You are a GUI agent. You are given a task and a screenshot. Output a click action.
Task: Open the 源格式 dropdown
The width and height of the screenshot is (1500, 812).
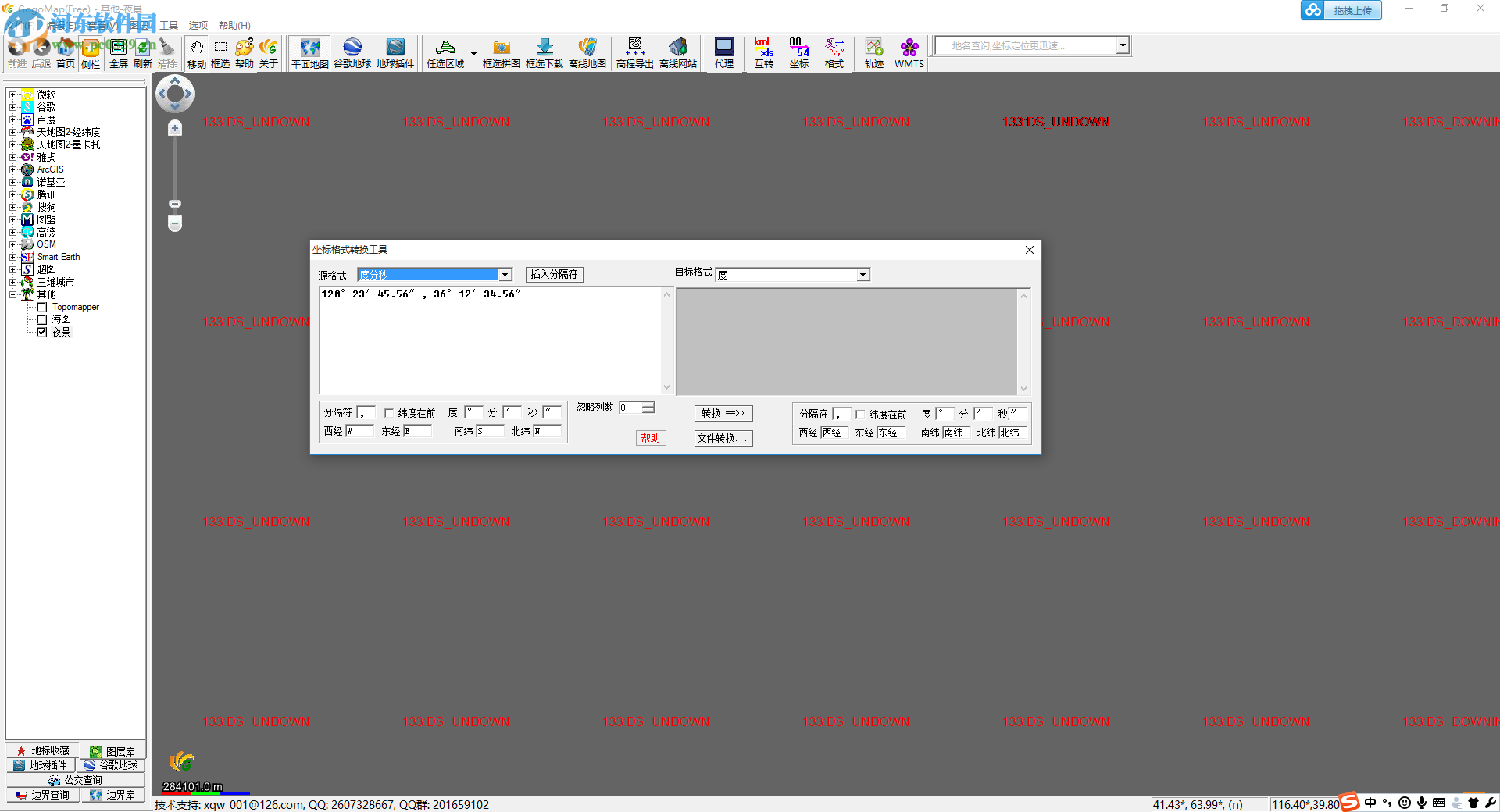tap(505, 275)
